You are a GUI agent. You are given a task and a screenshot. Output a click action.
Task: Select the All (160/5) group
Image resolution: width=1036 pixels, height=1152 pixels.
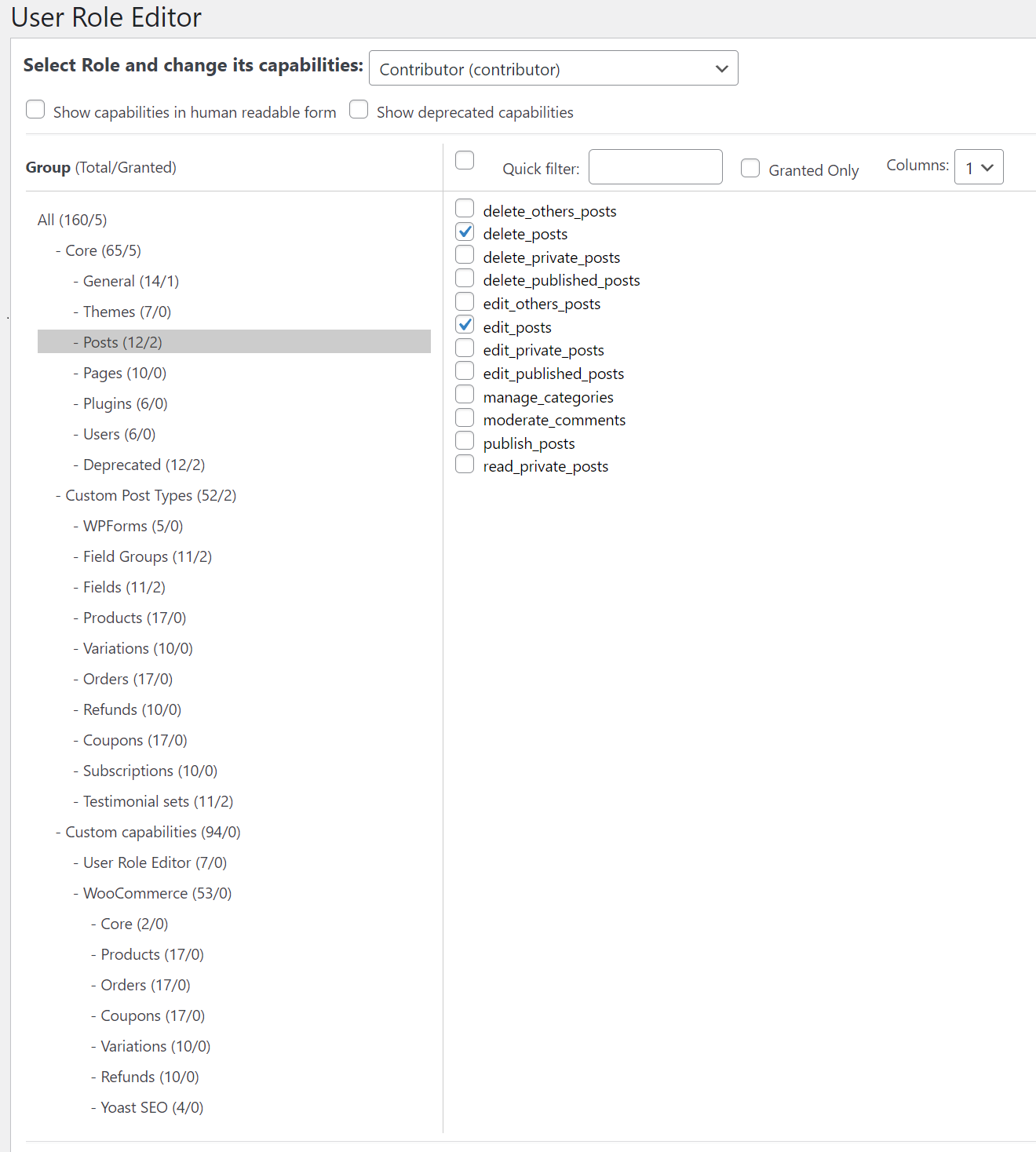pos(72,220)
